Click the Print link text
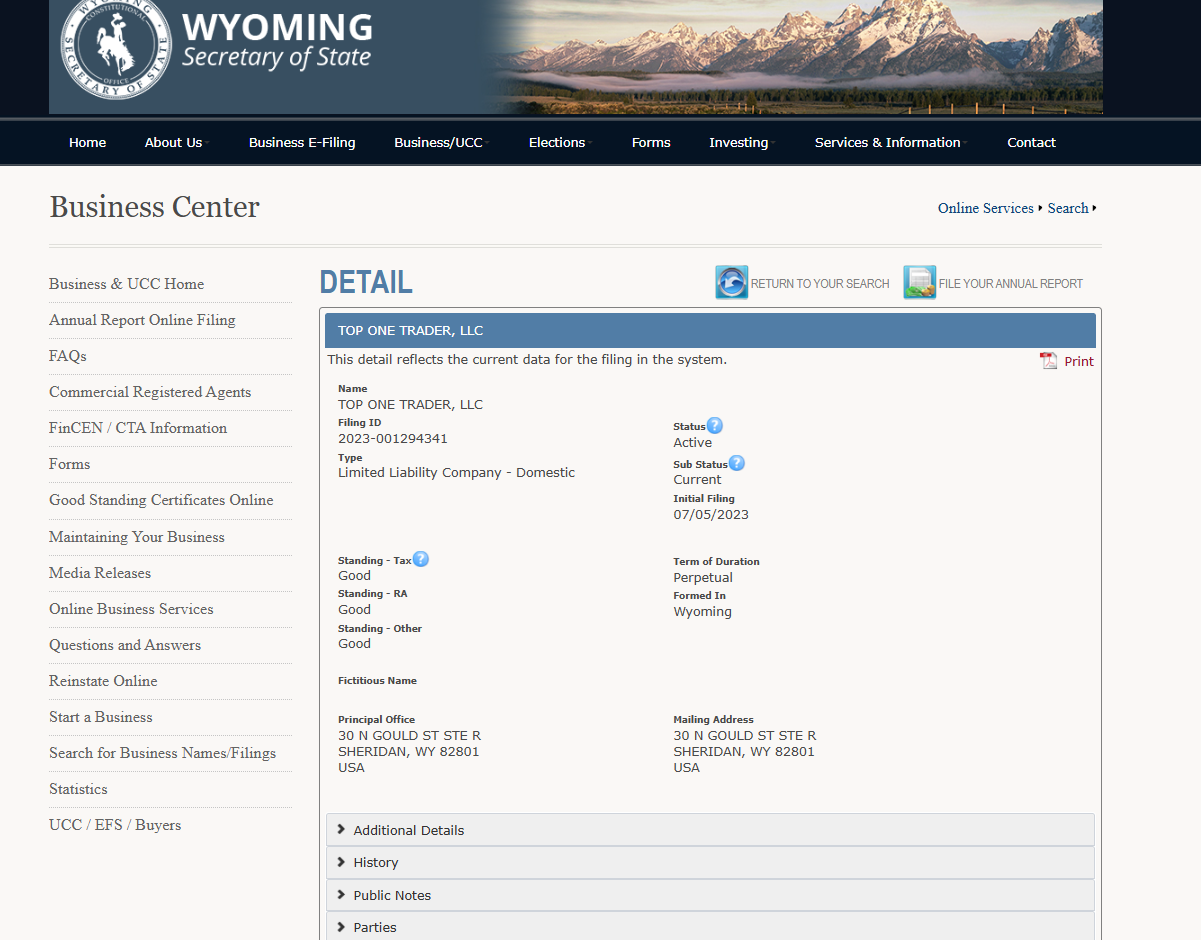The height and width of the screenshot is (940, 1201). click(1078, 361)
